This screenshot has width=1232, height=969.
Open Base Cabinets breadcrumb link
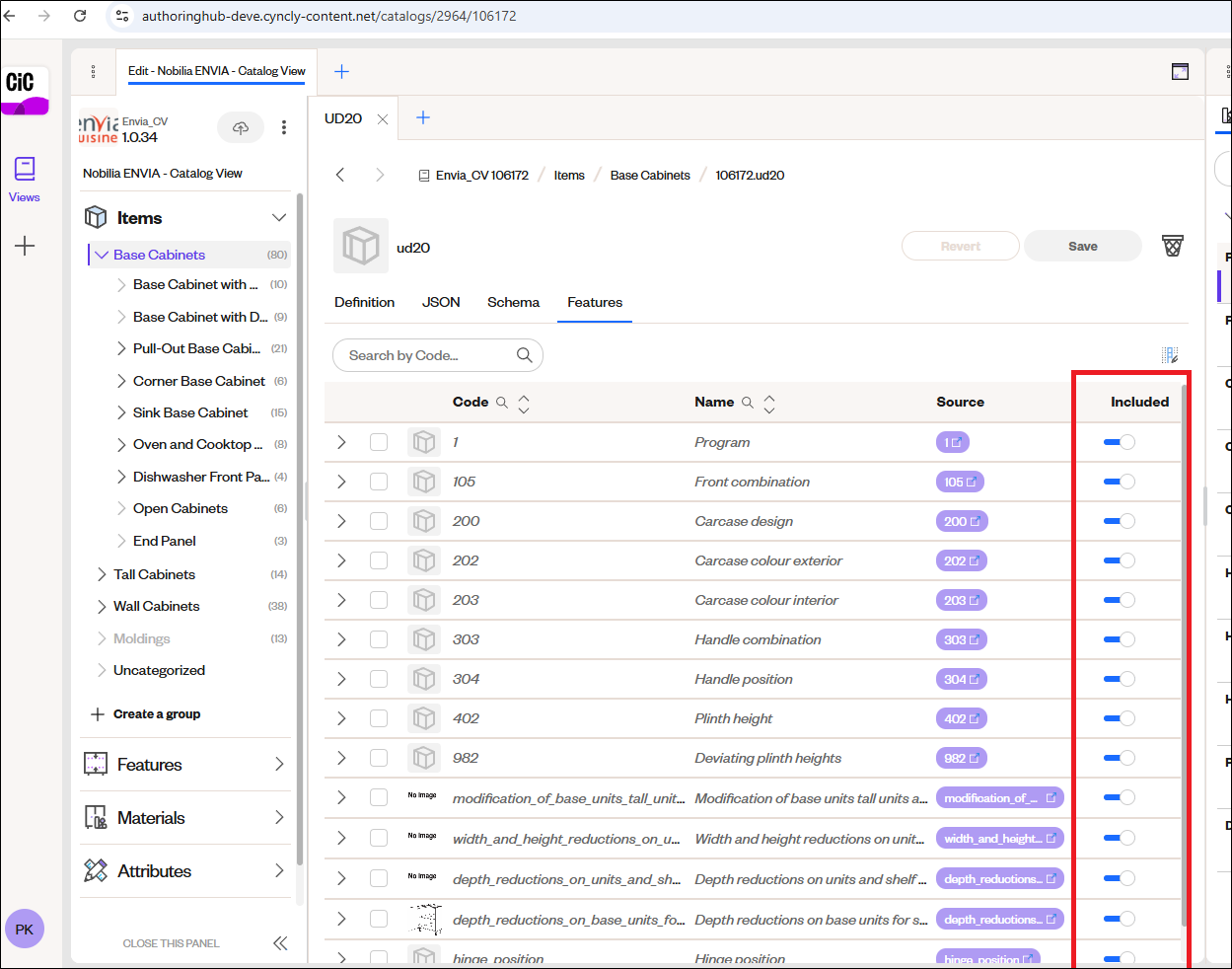pyautogui.click(x=650, y=175)
